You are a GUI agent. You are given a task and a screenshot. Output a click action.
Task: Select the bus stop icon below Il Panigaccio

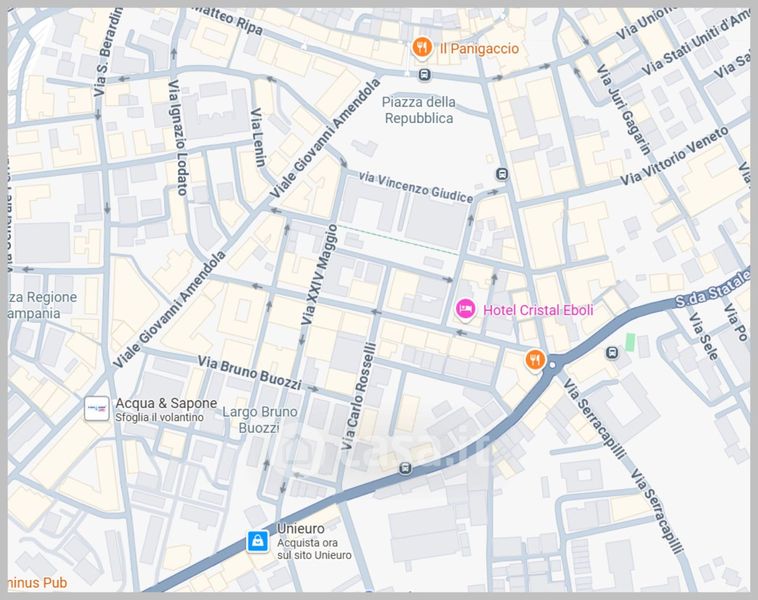tap(425, 74)
